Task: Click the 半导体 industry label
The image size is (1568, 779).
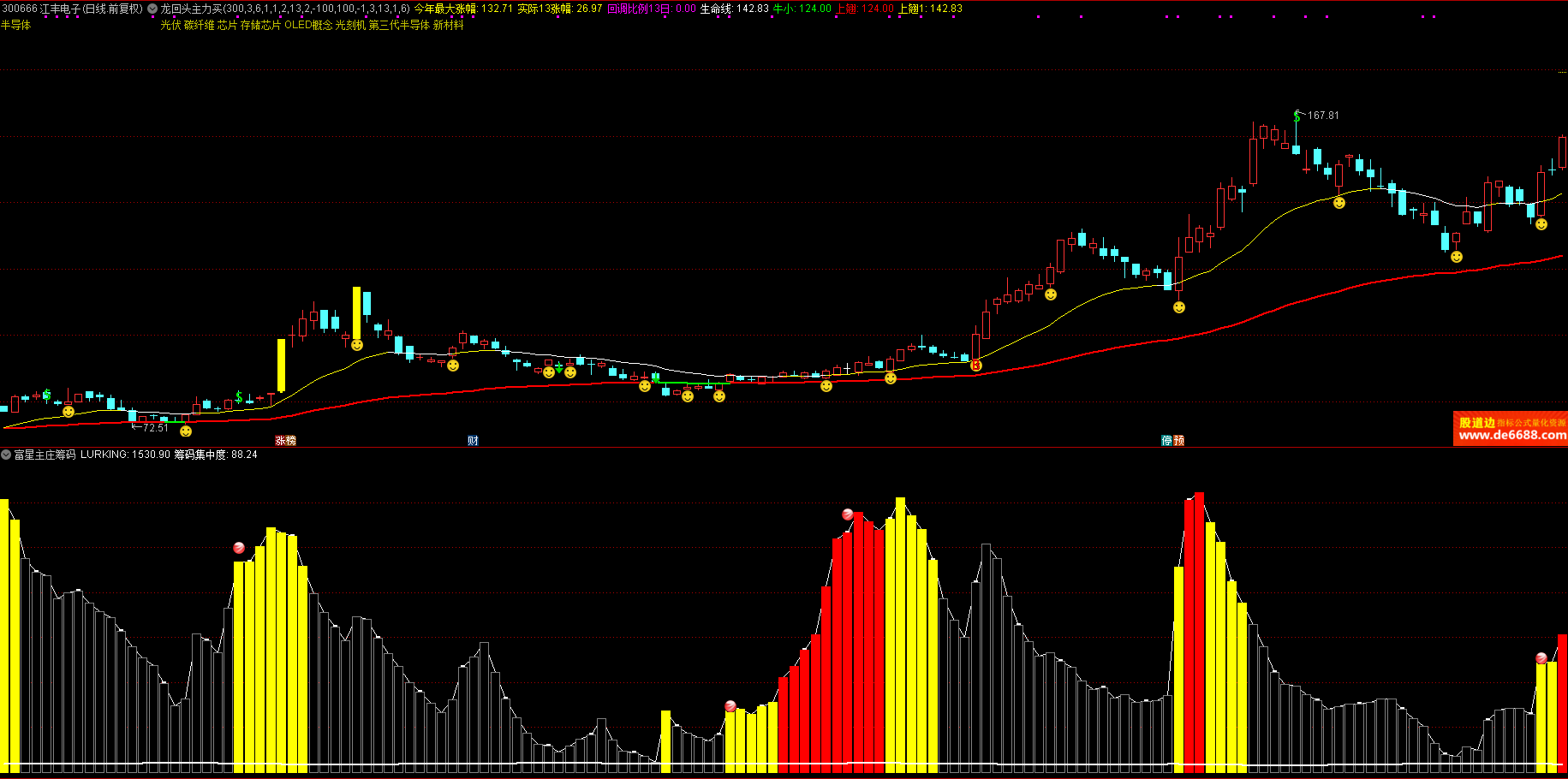Action: pos(15,25)
